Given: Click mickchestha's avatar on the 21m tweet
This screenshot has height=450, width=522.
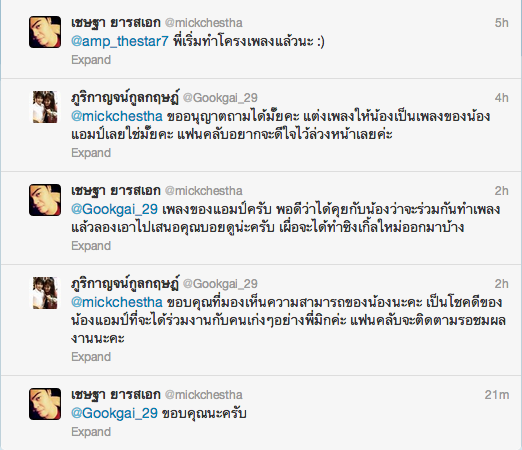Looking at the screenshot, I should tap(45, 404).
